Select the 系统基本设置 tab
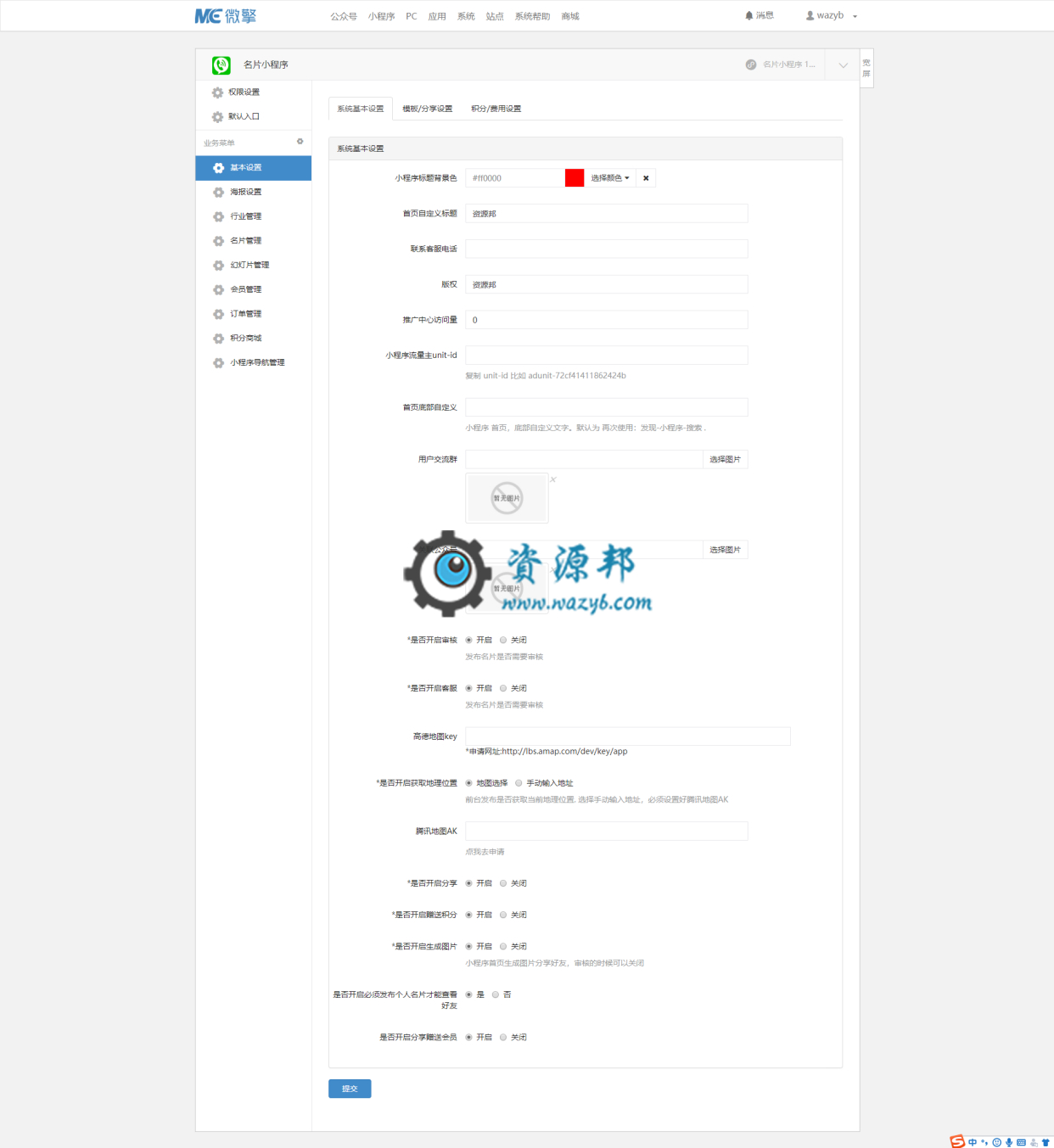The image size is (1054, 1148). coord(361,109)
